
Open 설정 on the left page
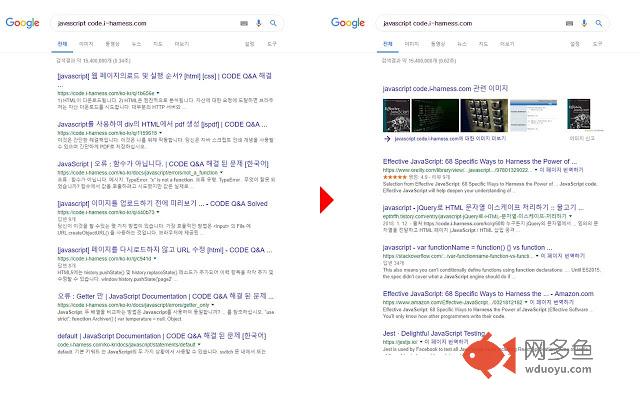pyautogui.click(x=249, y=44)
